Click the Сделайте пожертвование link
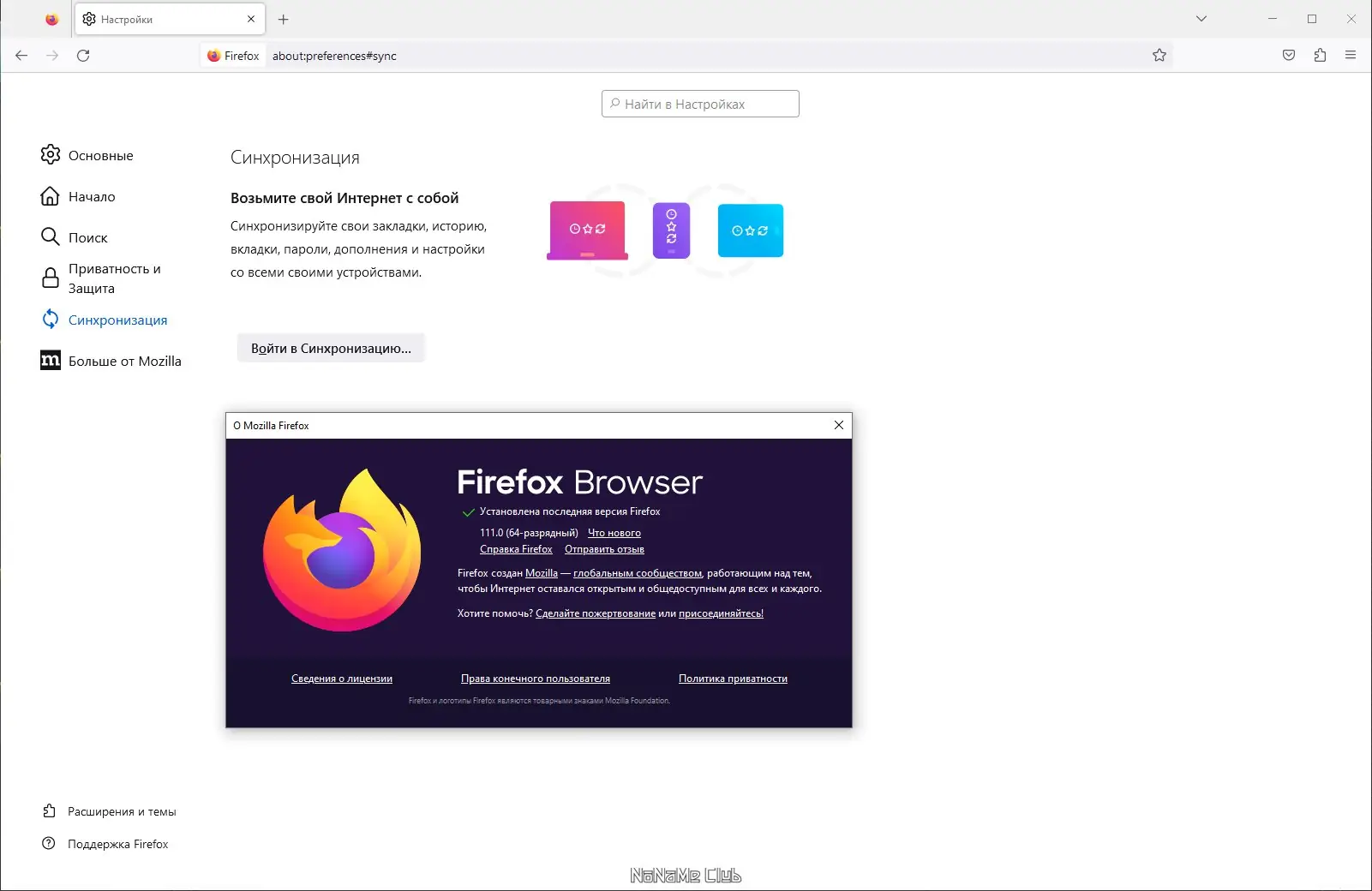This screenshot has height=891, width=1372. pos(596,613)
